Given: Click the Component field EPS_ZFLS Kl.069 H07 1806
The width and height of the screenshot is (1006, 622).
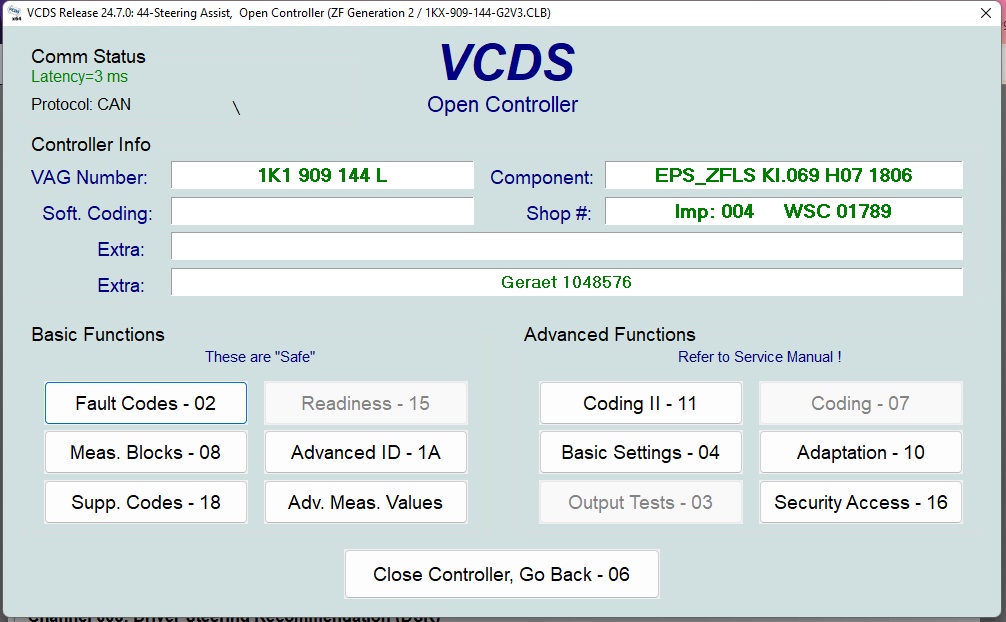Looking at the screenshot, I should (x=783, y=175).
